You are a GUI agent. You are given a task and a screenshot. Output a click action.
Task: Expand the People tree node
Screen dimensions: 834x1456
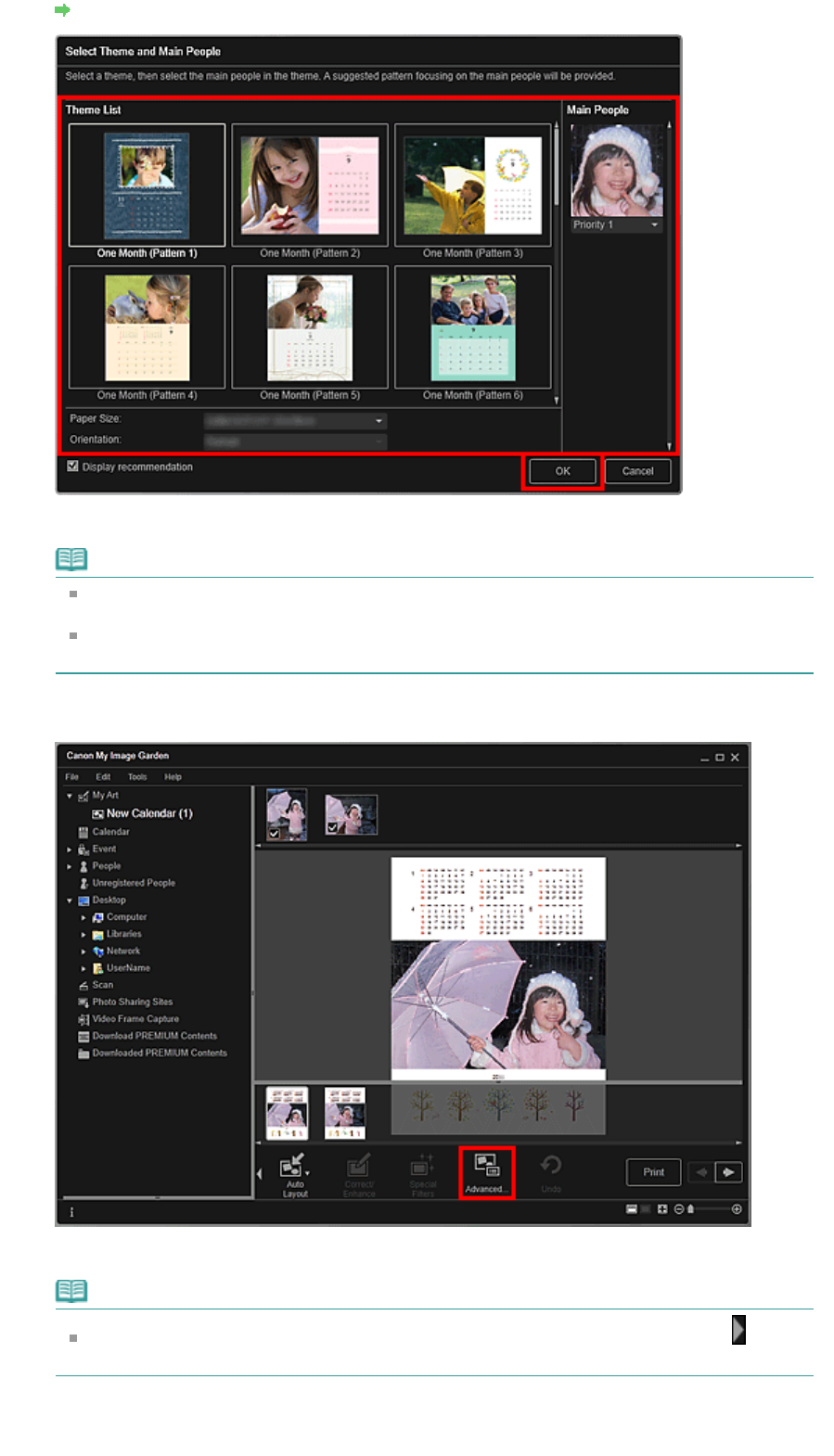(70, 866)
